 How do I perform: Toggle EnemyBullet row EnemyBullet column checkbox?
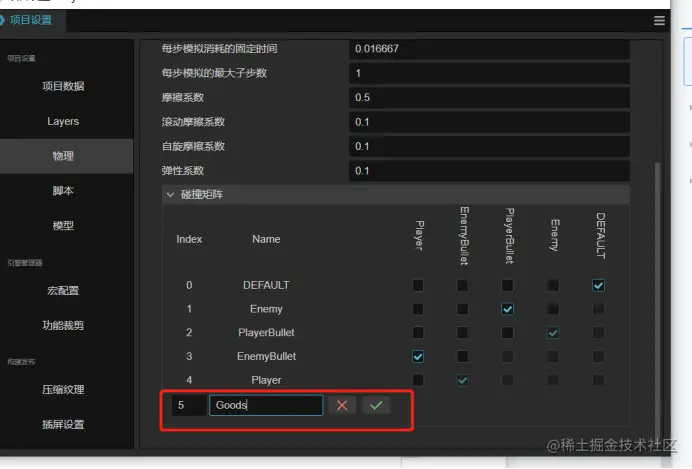(x=463, y=356)
